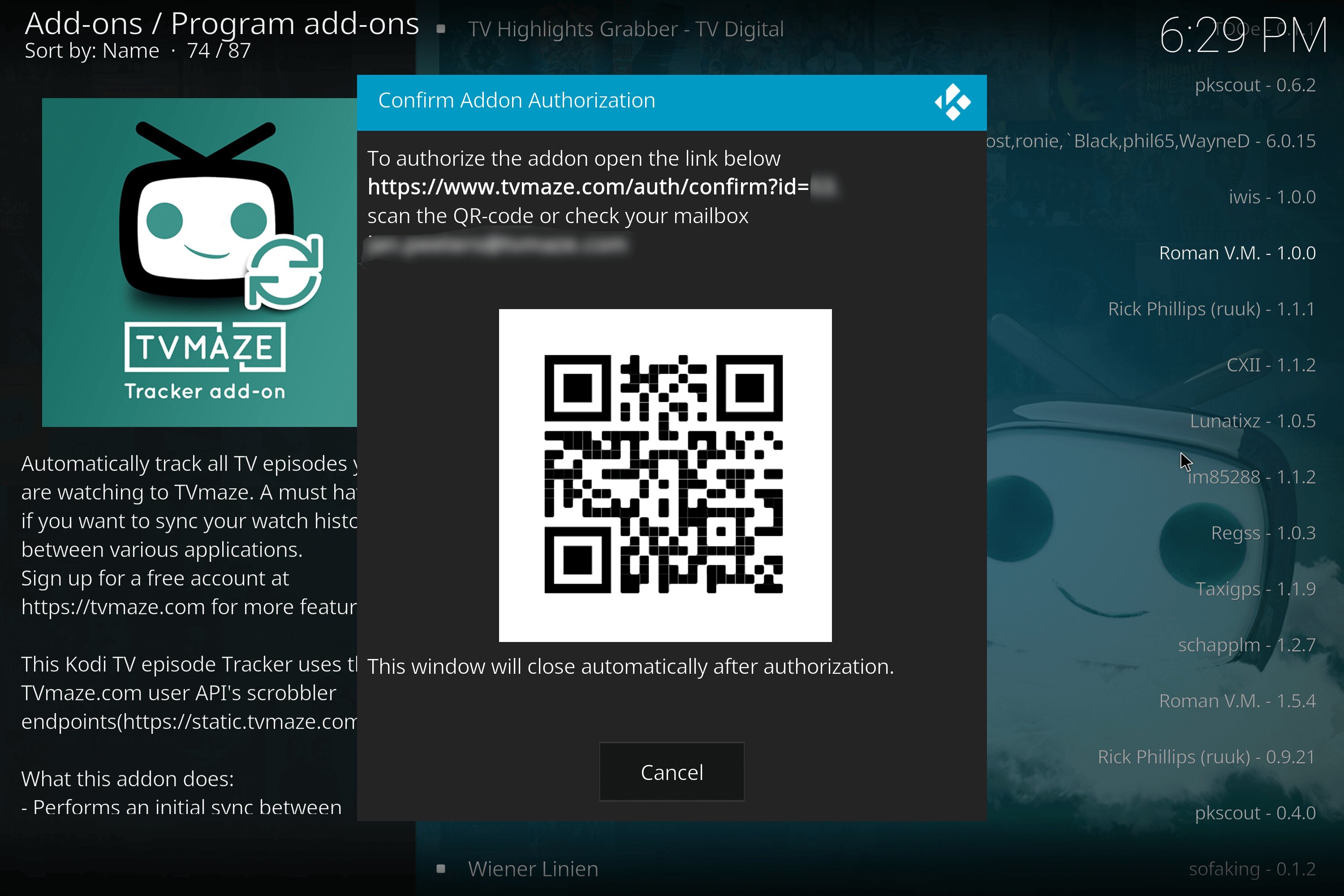The image size is (1344, 896).
Task: Click the bullet icon beside TV Highlights Grabber
Action: [x=440, y=29]
